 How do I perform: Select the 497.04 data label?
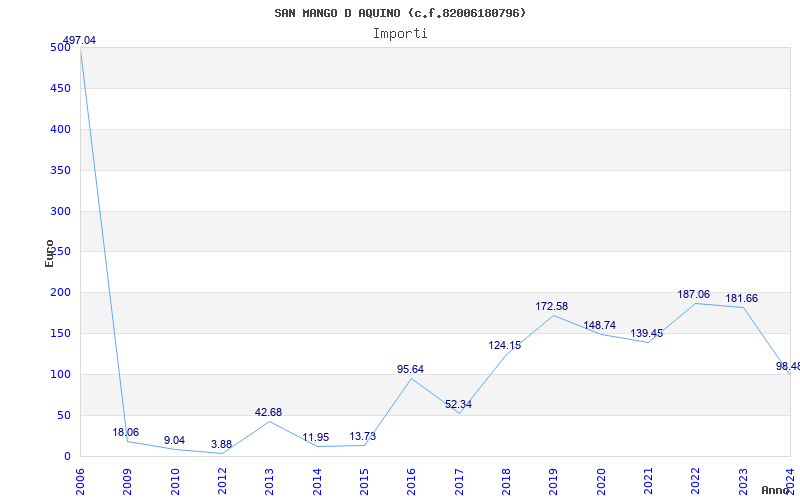[79, 40]
